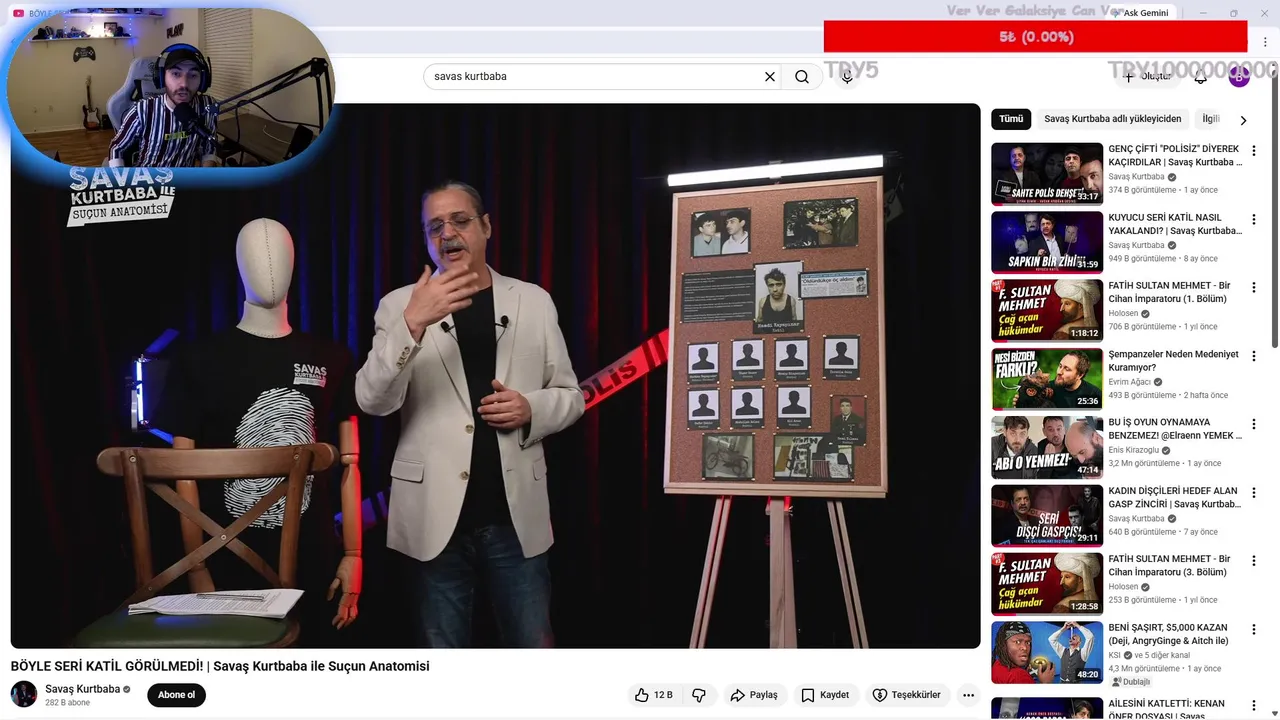Select Savaş Kurtbaba adlı yükleyiciden chip
Screen dimensions: 1280x720
click(1112, 119)
